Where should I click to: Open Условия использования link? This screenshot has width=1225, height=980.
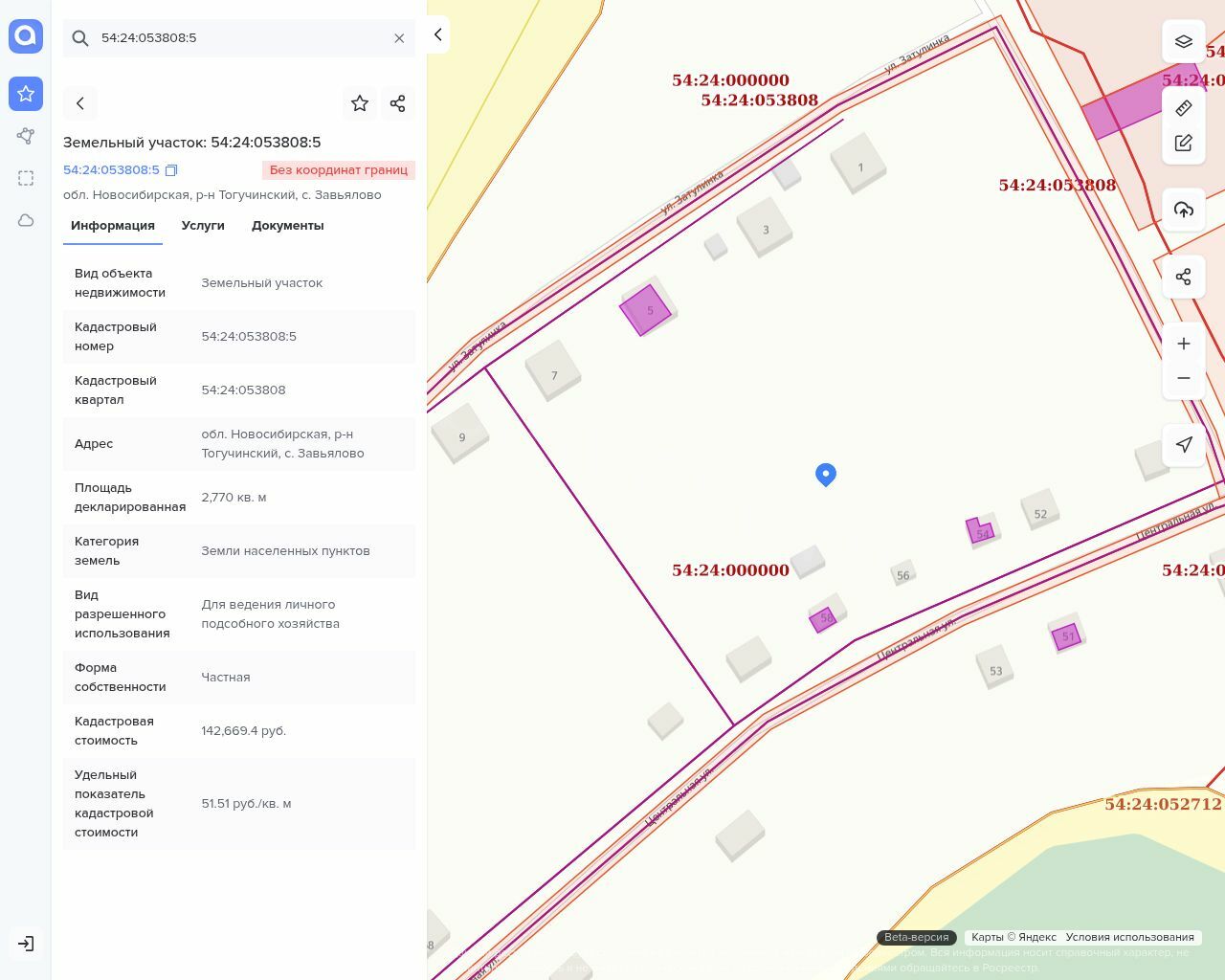pyautogui.click(x=1129, y=937)
